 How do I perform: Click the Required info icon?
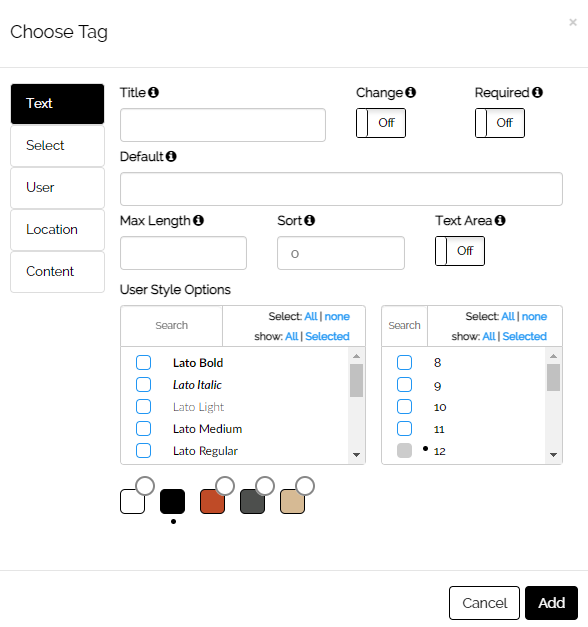tap(537, 92)
